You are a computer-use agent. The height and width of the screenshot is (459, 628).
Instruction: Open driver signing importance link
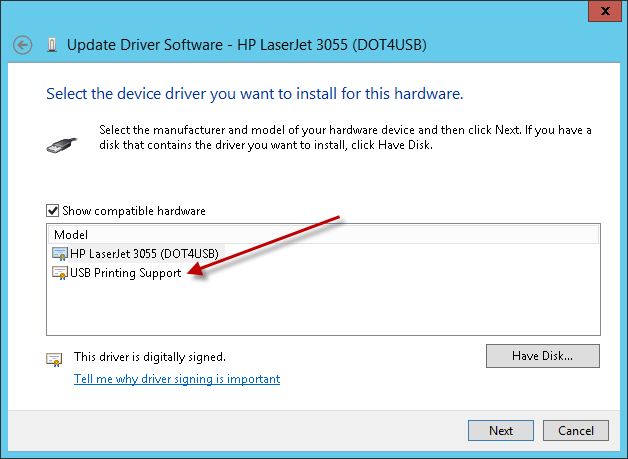177,379
